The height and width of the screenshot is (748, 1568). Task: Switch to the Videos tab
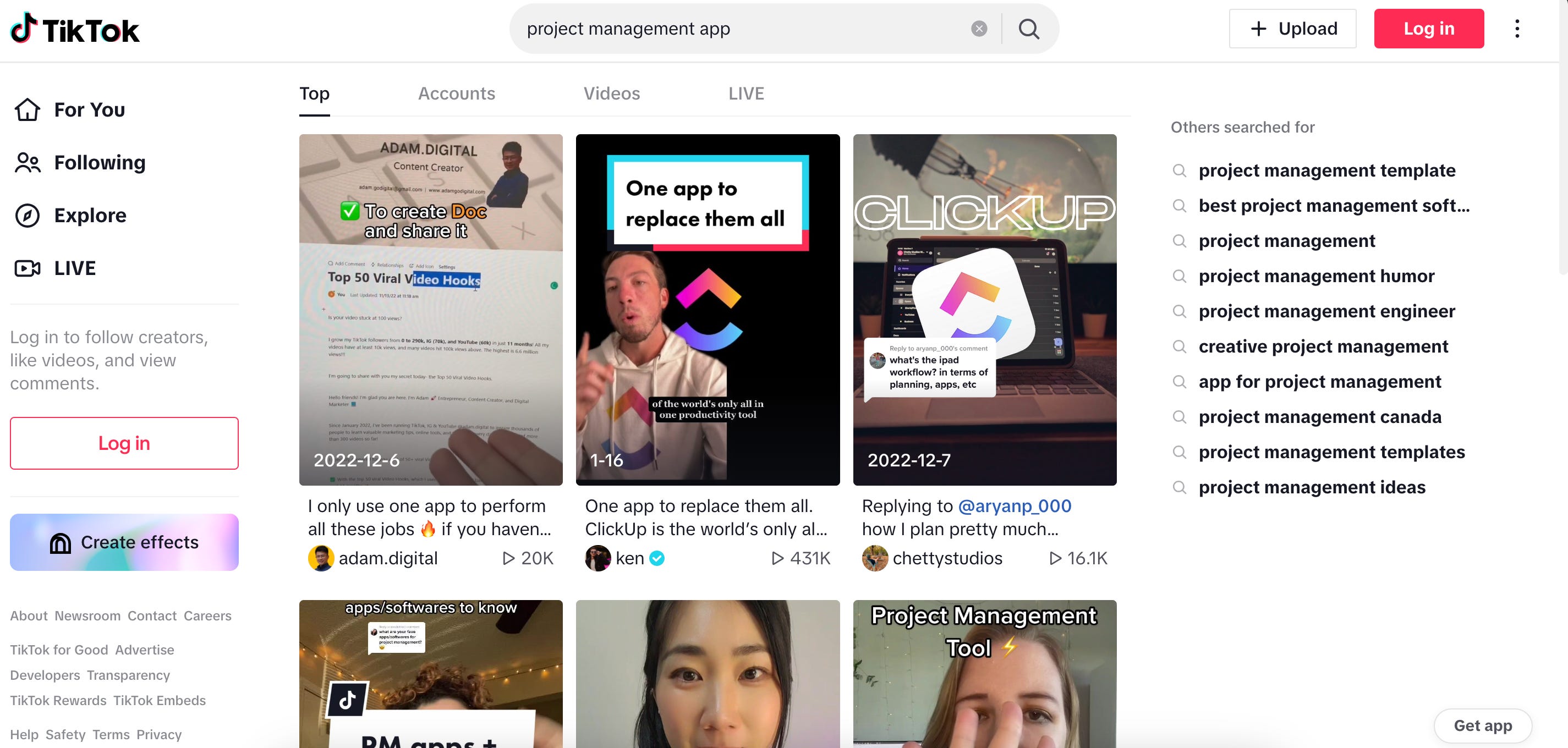[612, 94]
